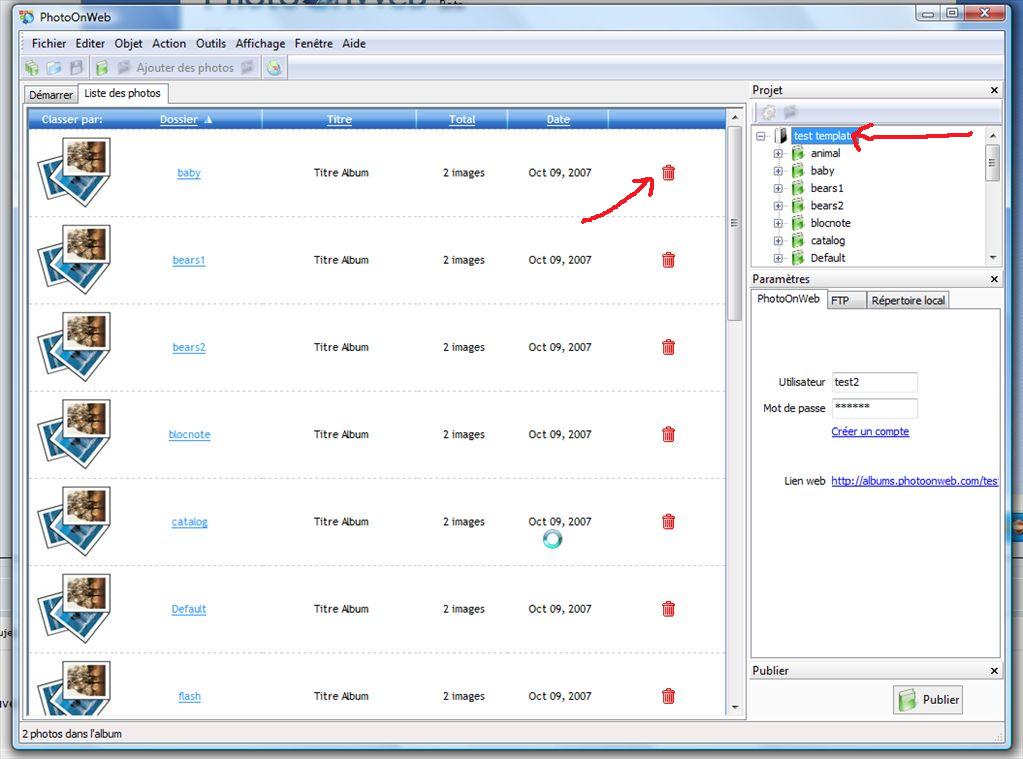Click the first toolbar icon with stacked green albums
This screenshot has height=759, width=1023.
pyautogui.click(x=32, y=68)
